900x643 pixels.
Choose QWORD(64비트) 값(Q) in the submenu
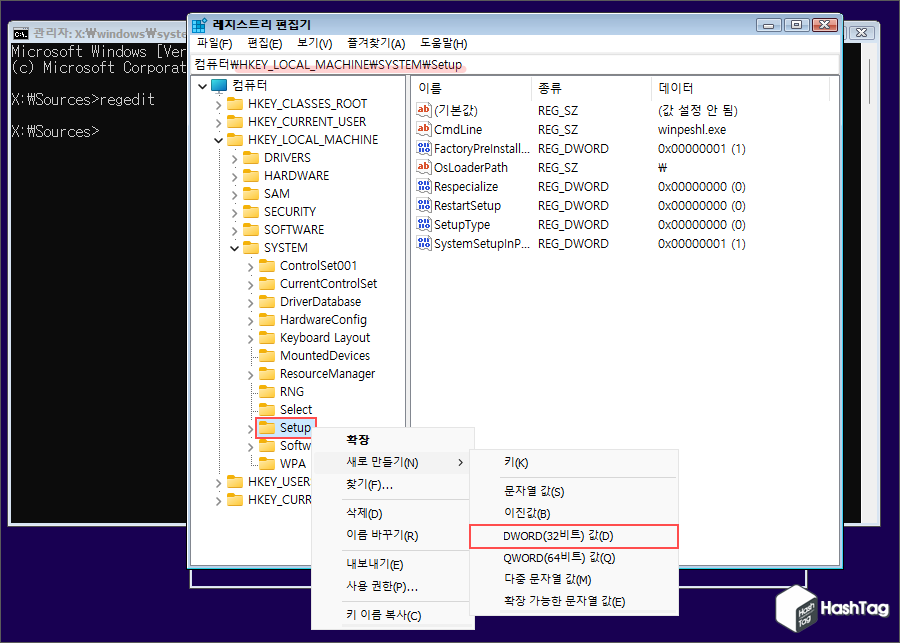[574, 558]
